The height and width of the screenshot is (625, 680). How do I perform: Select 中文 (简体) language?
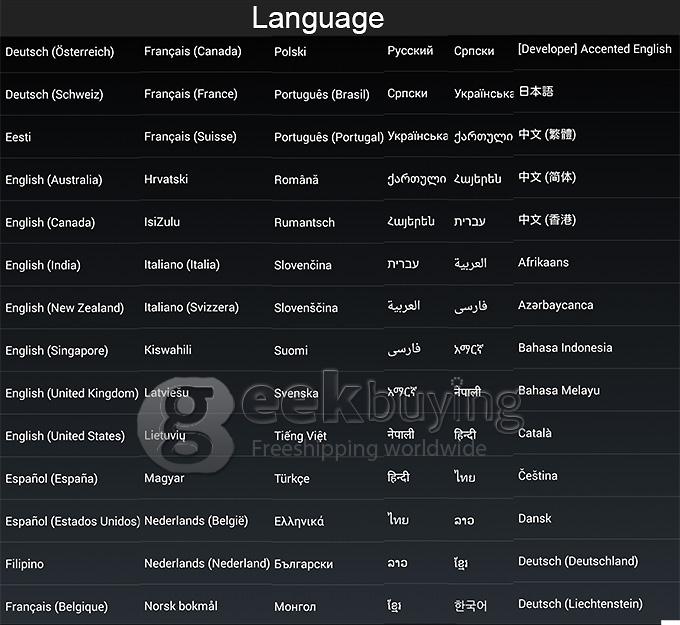pos(547,177)
